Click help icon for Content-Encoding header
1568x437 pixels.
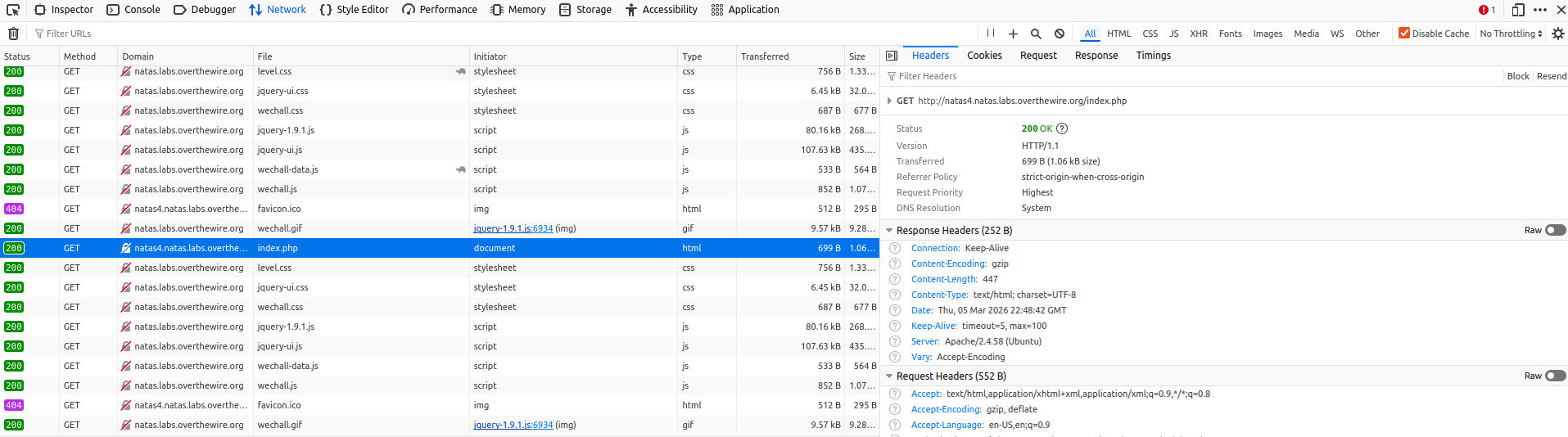tap(895, 264)
